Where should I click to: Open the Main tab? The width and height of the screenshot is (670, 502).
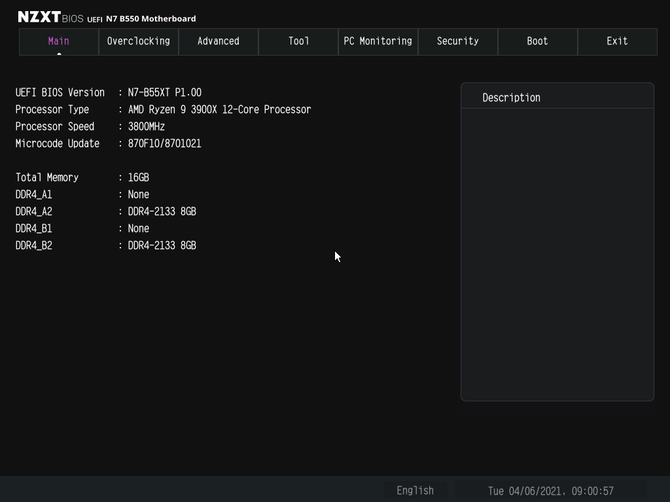pos(59,41)
